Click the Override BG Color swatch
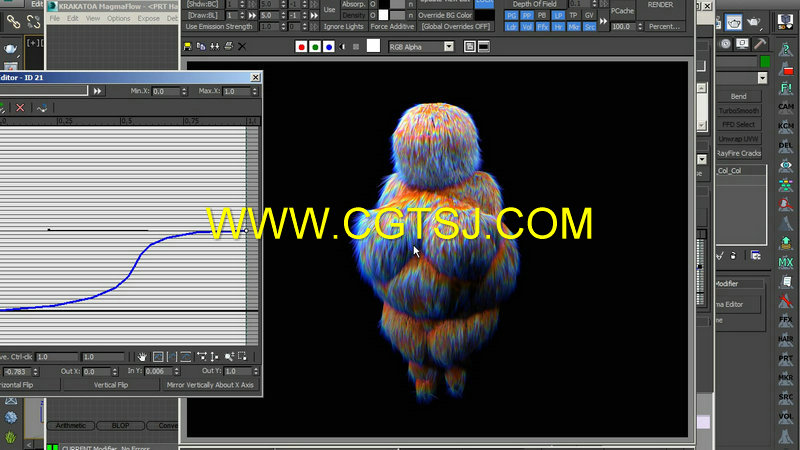This screenshot has width=800, height=450. (x=484, y=15)
